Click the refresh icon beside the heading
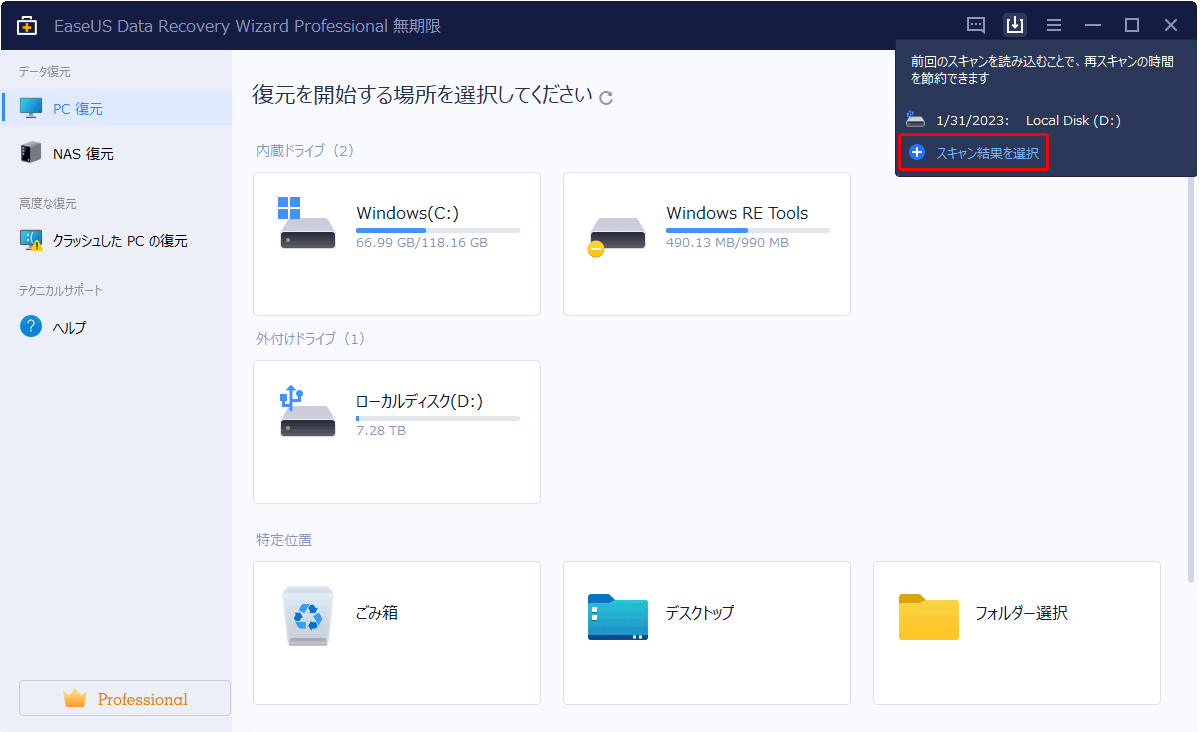 pos(606,98)
